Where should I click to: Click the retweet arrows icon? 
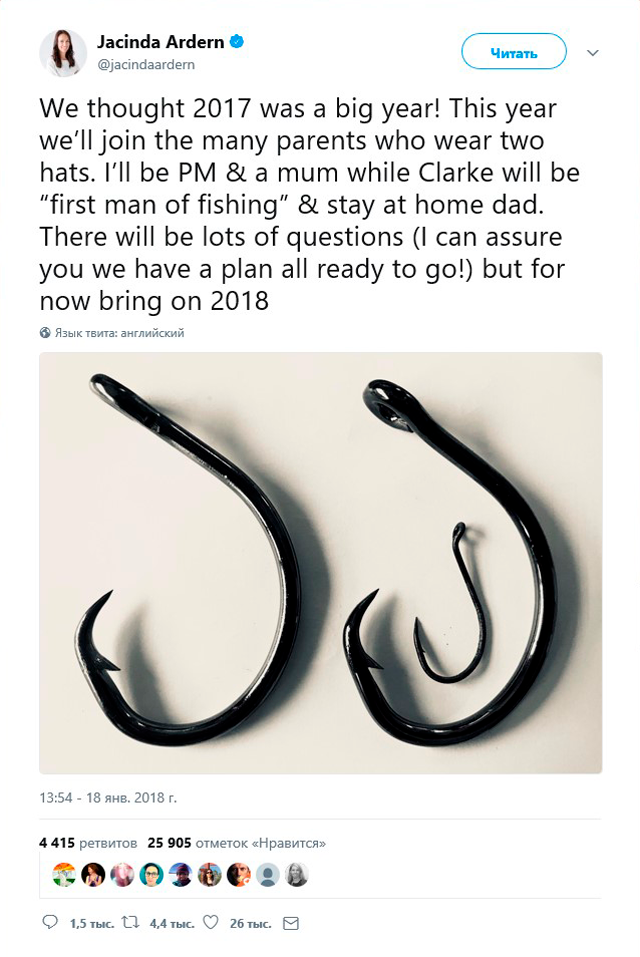click(131, 922)
